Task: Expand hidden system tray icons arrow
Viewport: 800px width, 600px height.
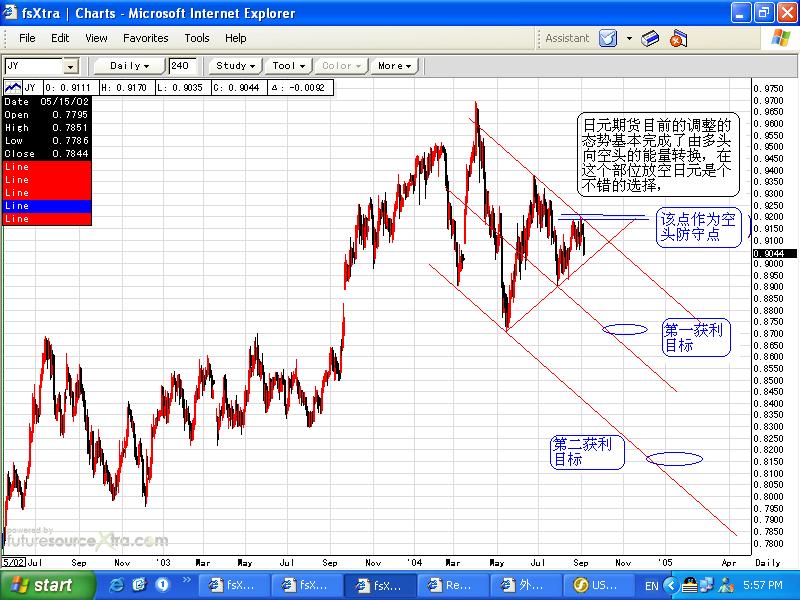Action: point(672,585)
